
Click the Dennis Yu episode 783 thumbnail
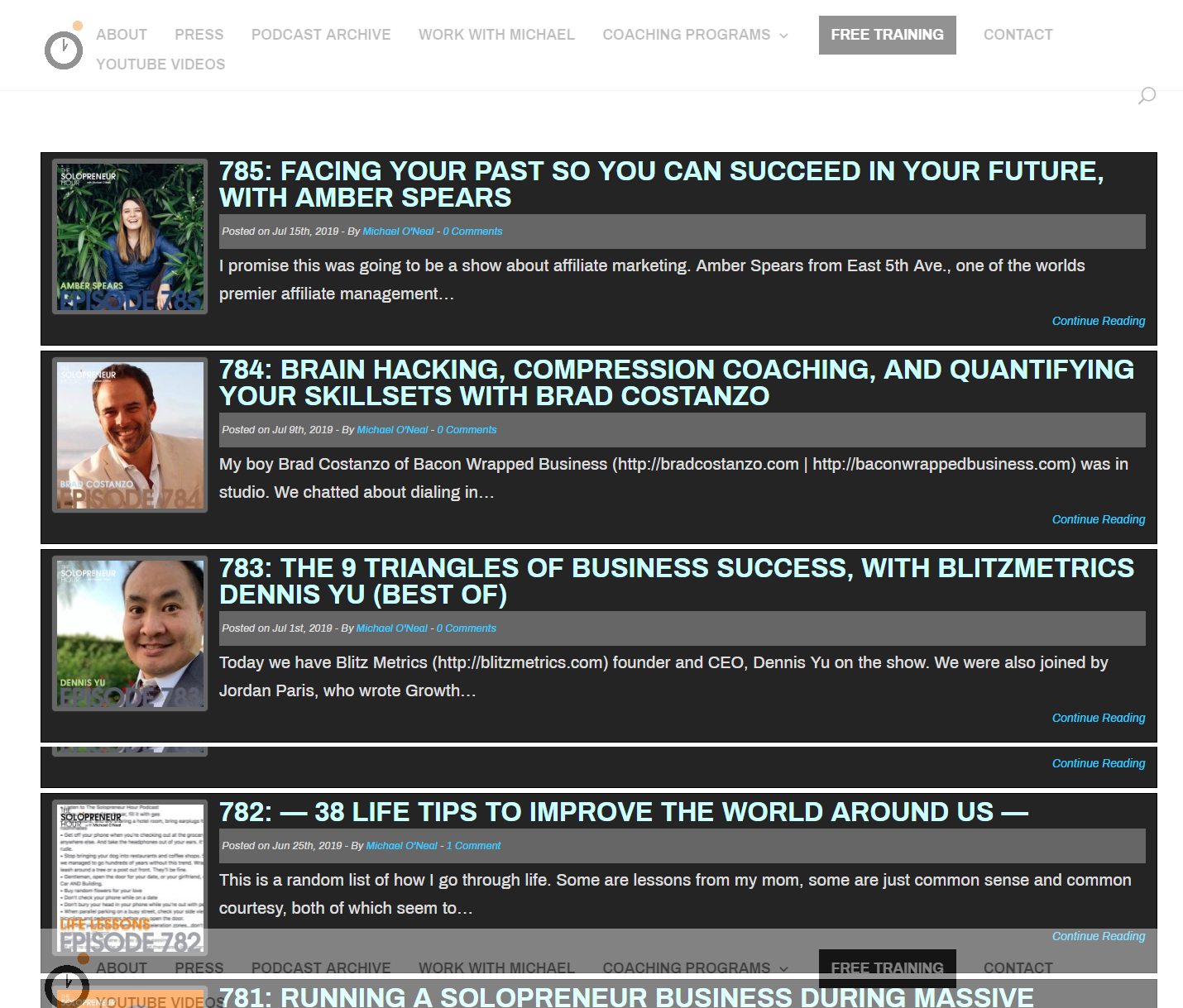click(x=129, y=633)
